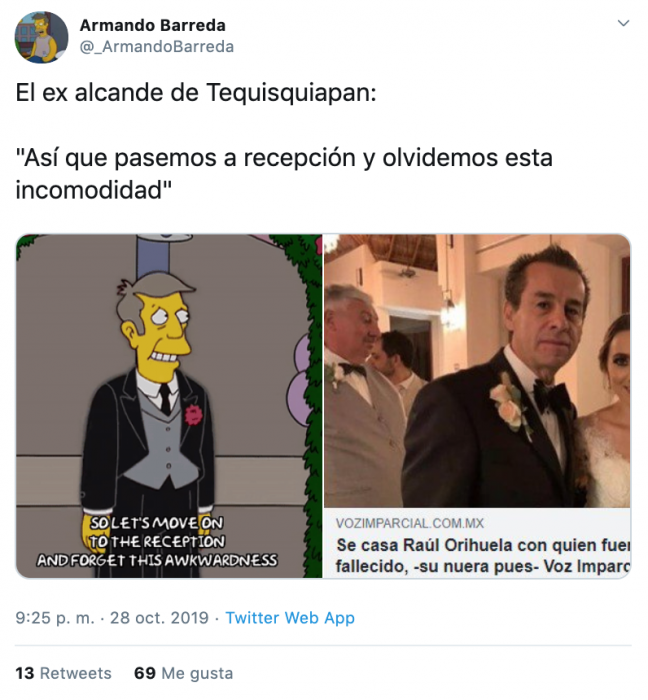Open the link card text area below photo
Image resolution: width=648 pixels, height=700 pixels.
[x=477, y=543]
